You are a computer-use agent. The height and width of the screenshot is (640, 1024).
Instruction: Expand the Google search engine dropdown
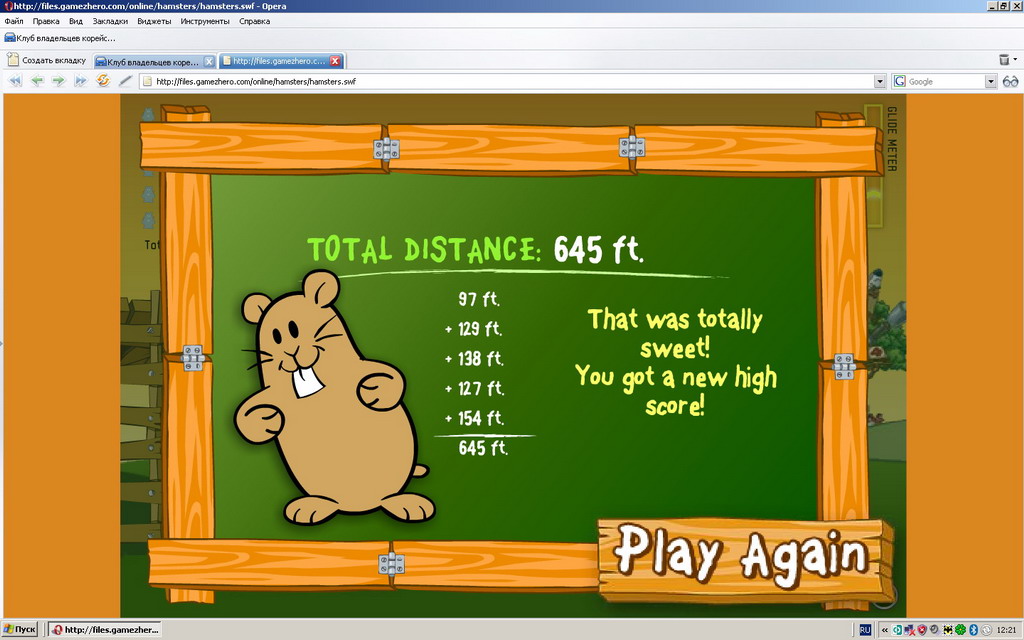point(991,81)
